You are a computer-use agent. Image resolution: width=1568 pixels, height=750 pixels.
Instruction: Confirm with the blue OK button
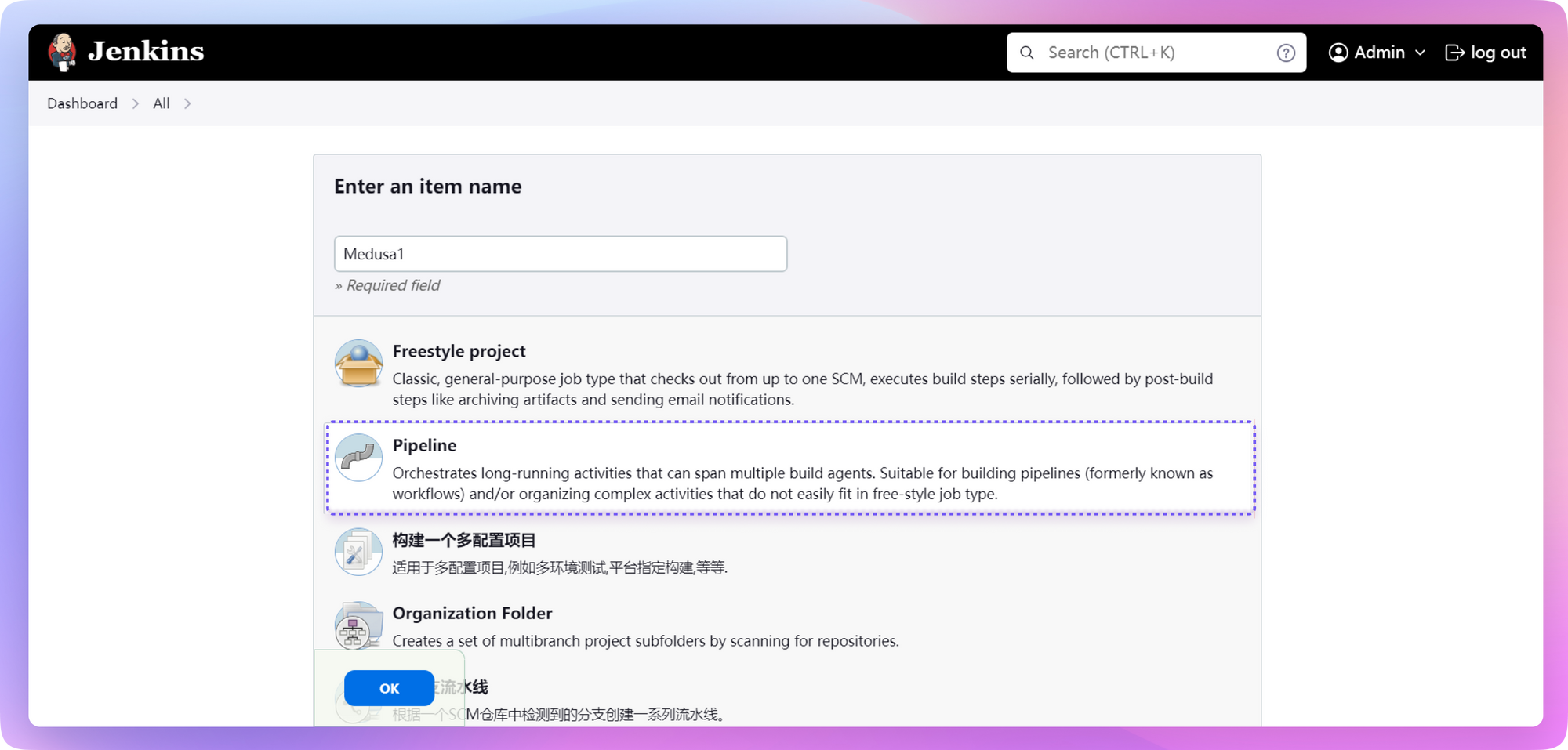click(389, 688)
